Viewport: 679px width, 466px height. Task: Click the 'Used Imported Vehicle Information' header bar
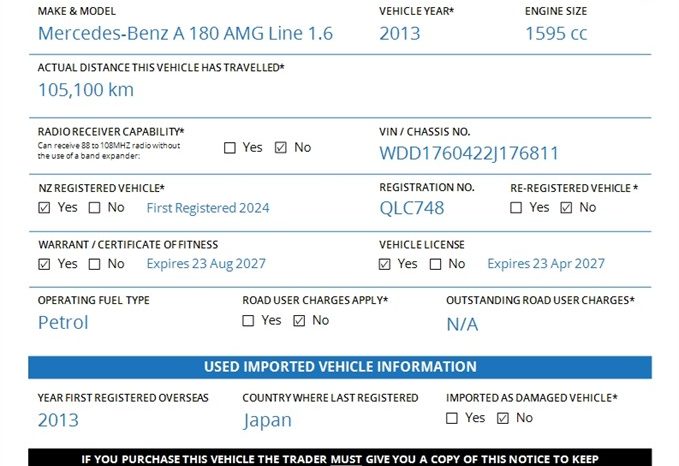[340, 367]
